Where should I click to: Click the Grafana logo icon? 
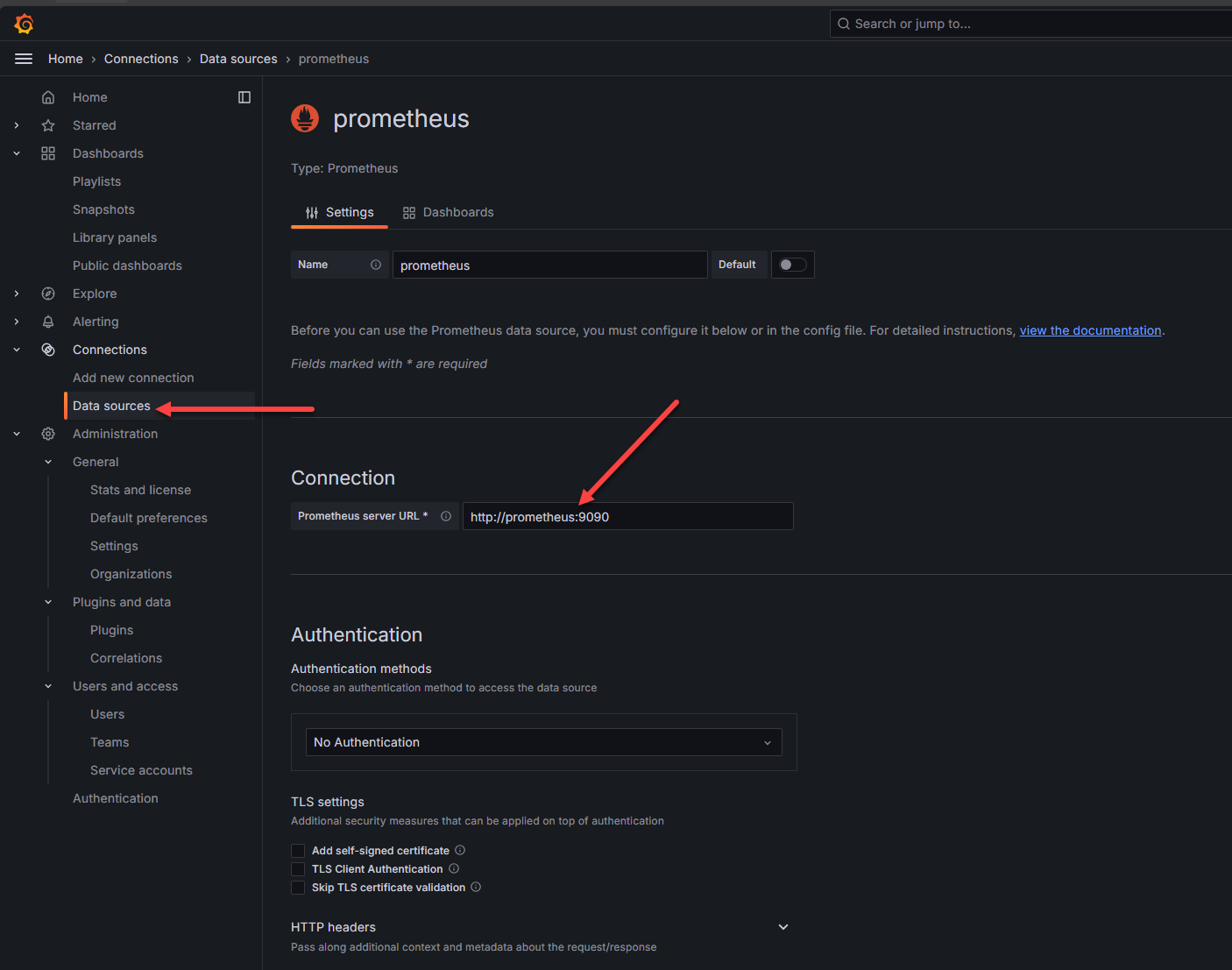point(25,24)
